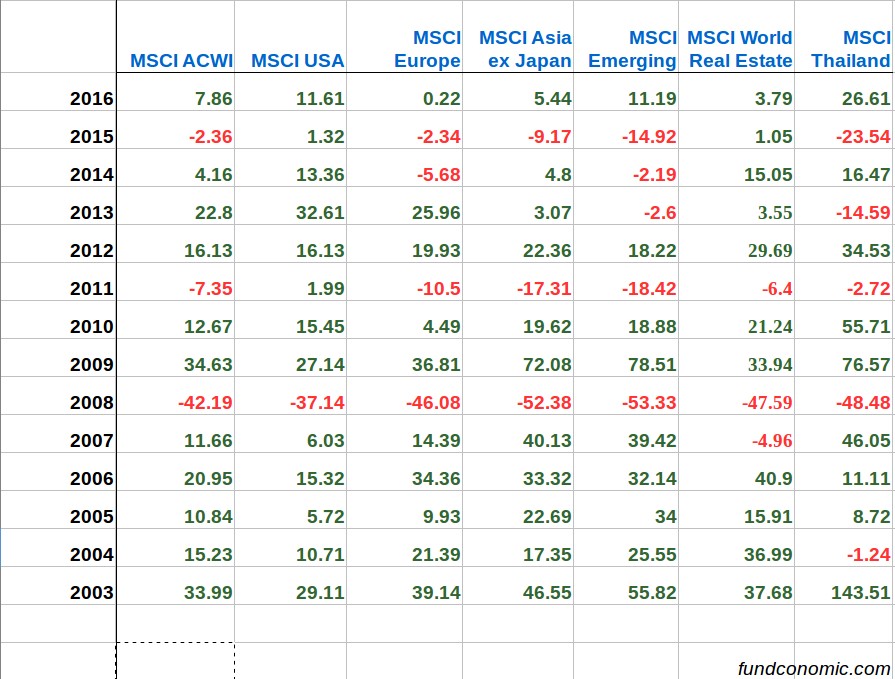
Task: Select MSCI USA 2013 value 32.61
Action: coord(320,213)
